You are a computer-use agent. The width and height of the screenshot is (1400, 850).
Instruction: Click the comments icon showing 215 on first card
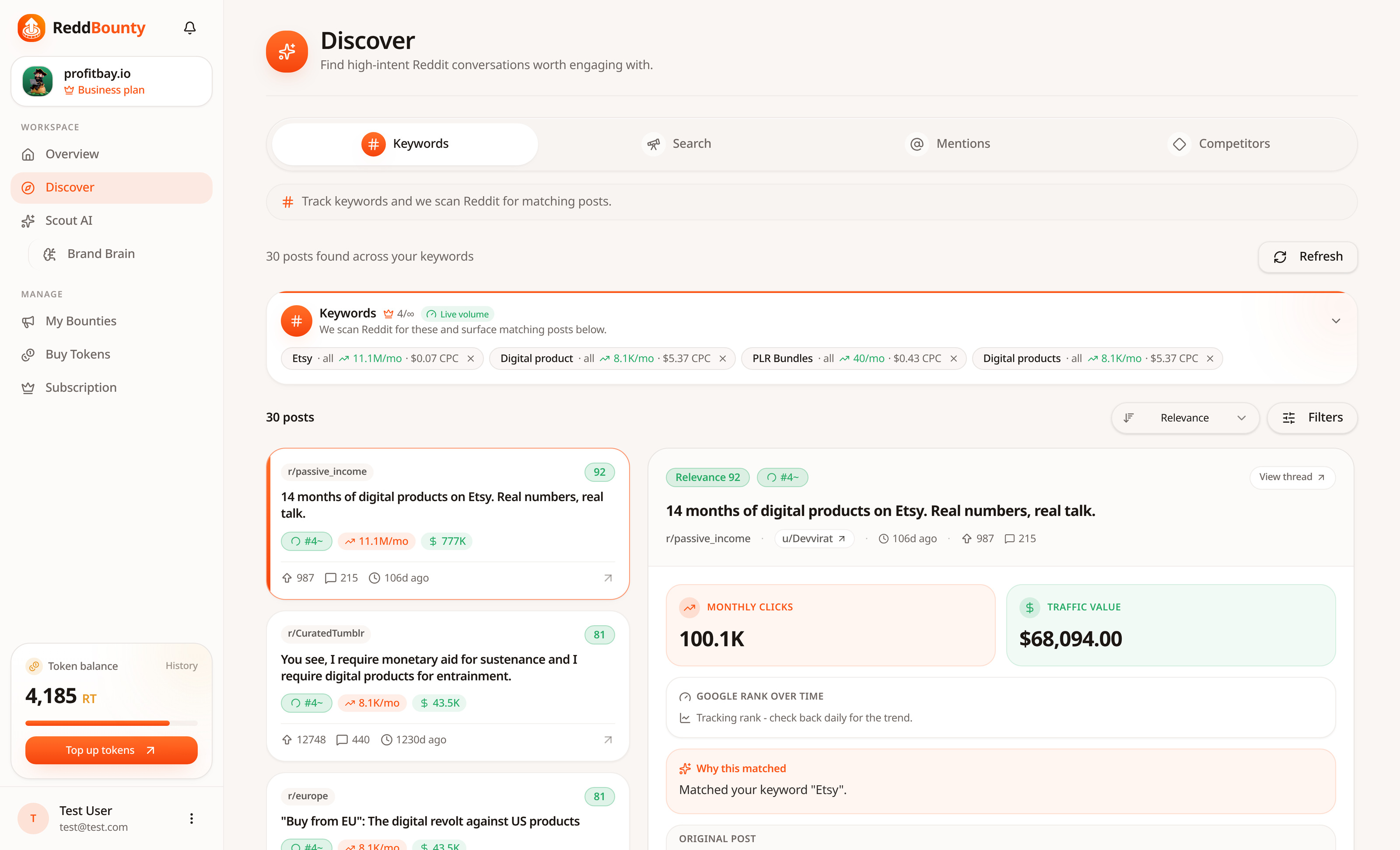331,578
